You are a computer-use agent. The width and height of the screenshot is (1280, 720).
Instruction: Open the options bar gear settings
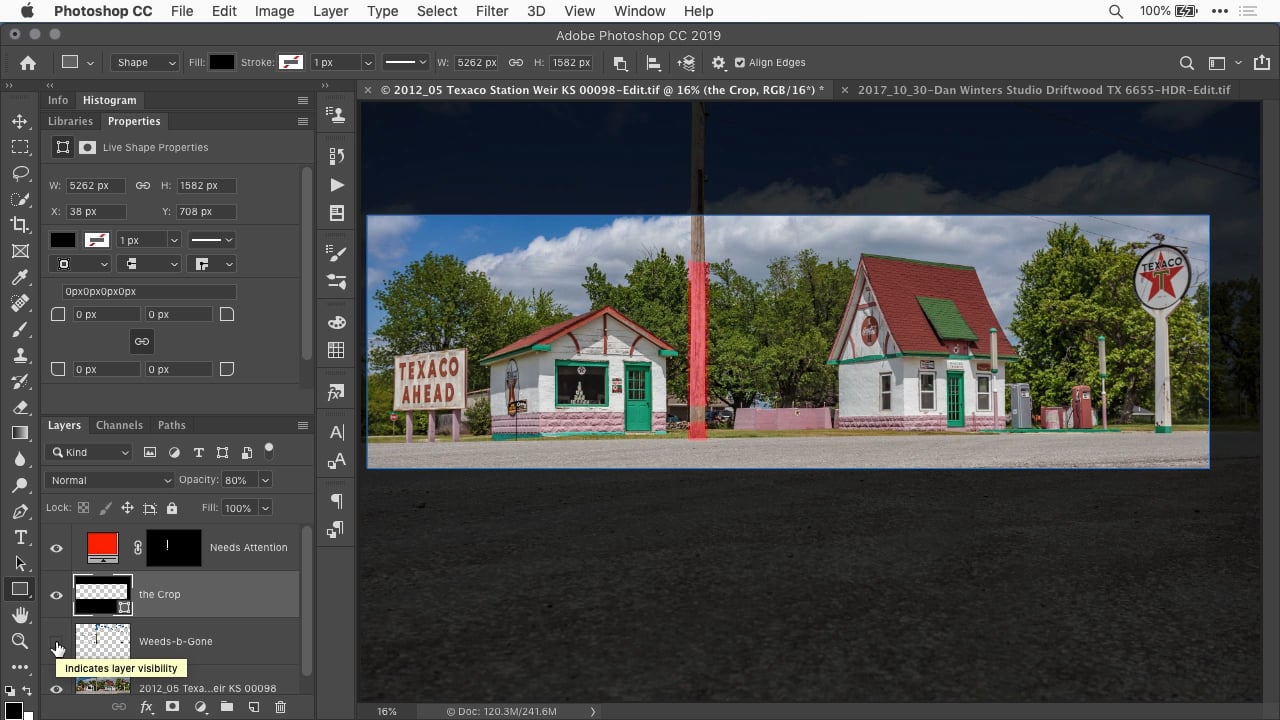coord(718,62)
